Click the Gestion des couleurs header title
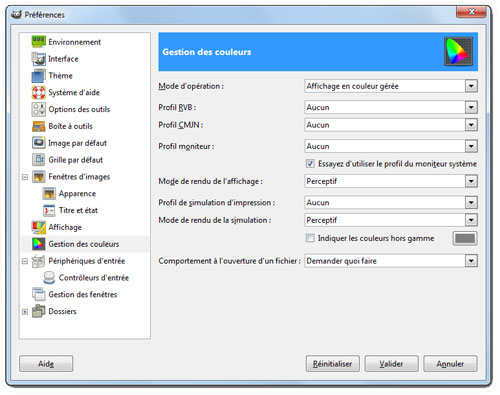 click(x=207, y=52)
